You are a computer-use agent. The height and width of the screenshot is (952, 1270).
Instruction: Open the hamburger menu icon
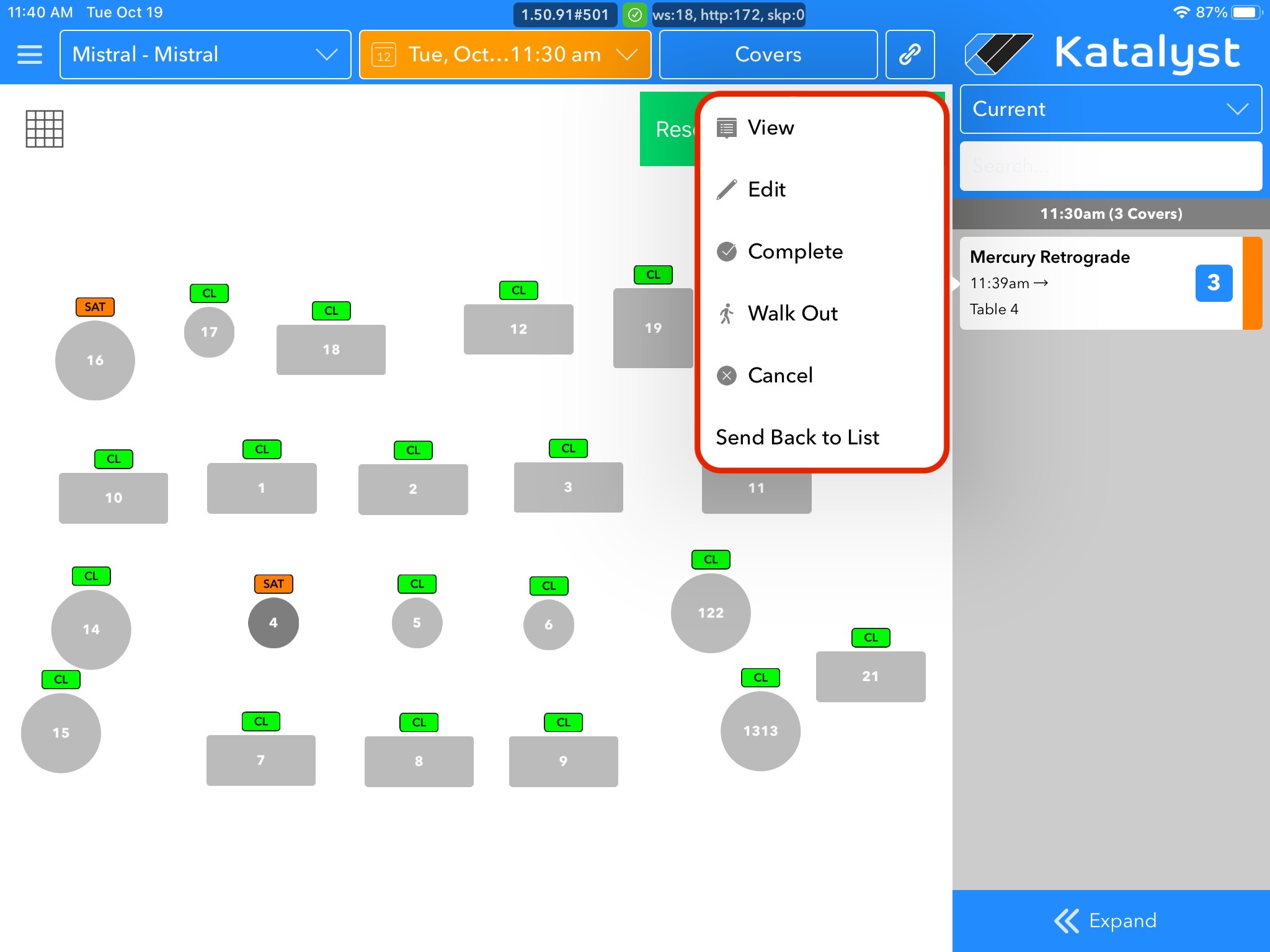tap(29, 55)
